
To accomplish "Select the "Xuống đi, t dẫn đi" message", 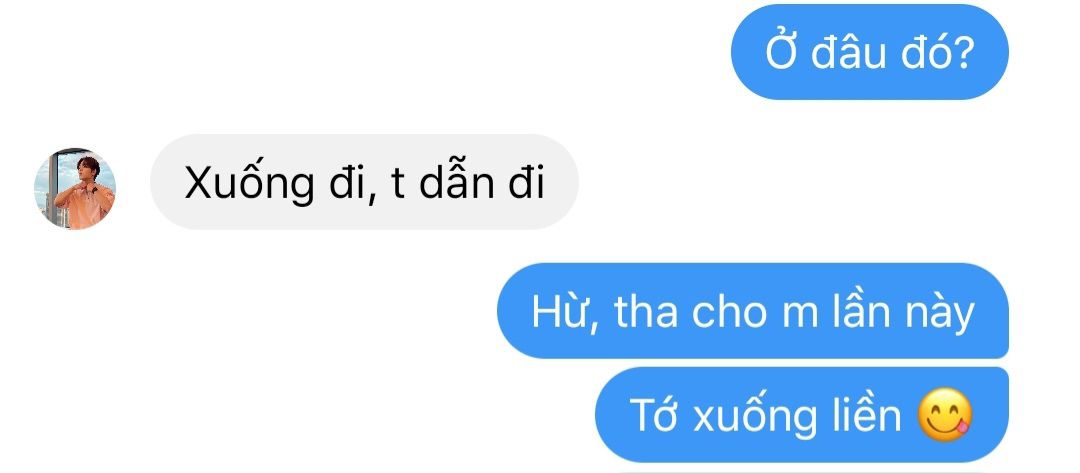I will tap(364, 182).
